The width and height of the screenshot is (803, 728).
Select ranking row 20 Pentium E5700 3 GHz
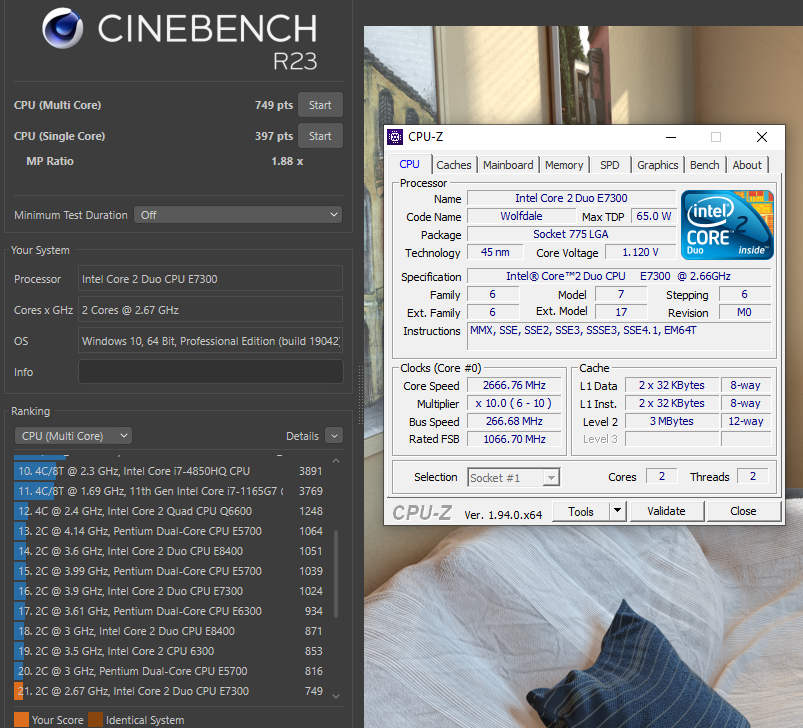pos(171,671)
